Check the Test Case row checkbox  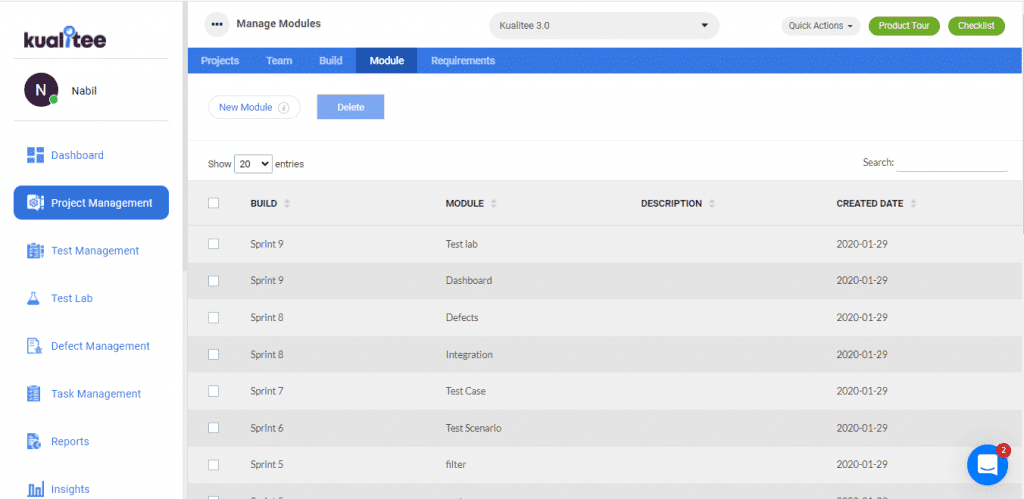point(214,391)
